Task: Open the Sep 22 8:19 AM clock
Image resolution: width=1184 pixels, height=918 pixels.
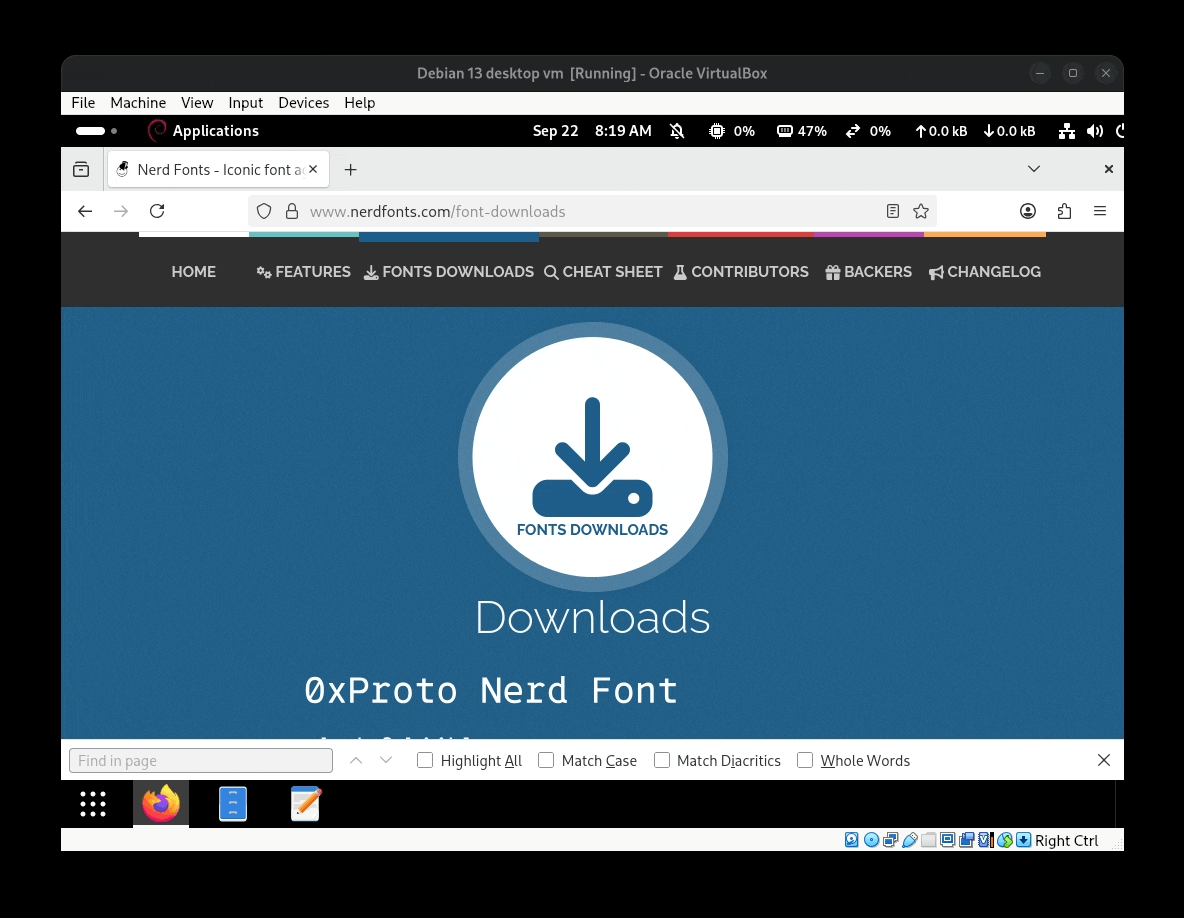Action: pos(592,131)
